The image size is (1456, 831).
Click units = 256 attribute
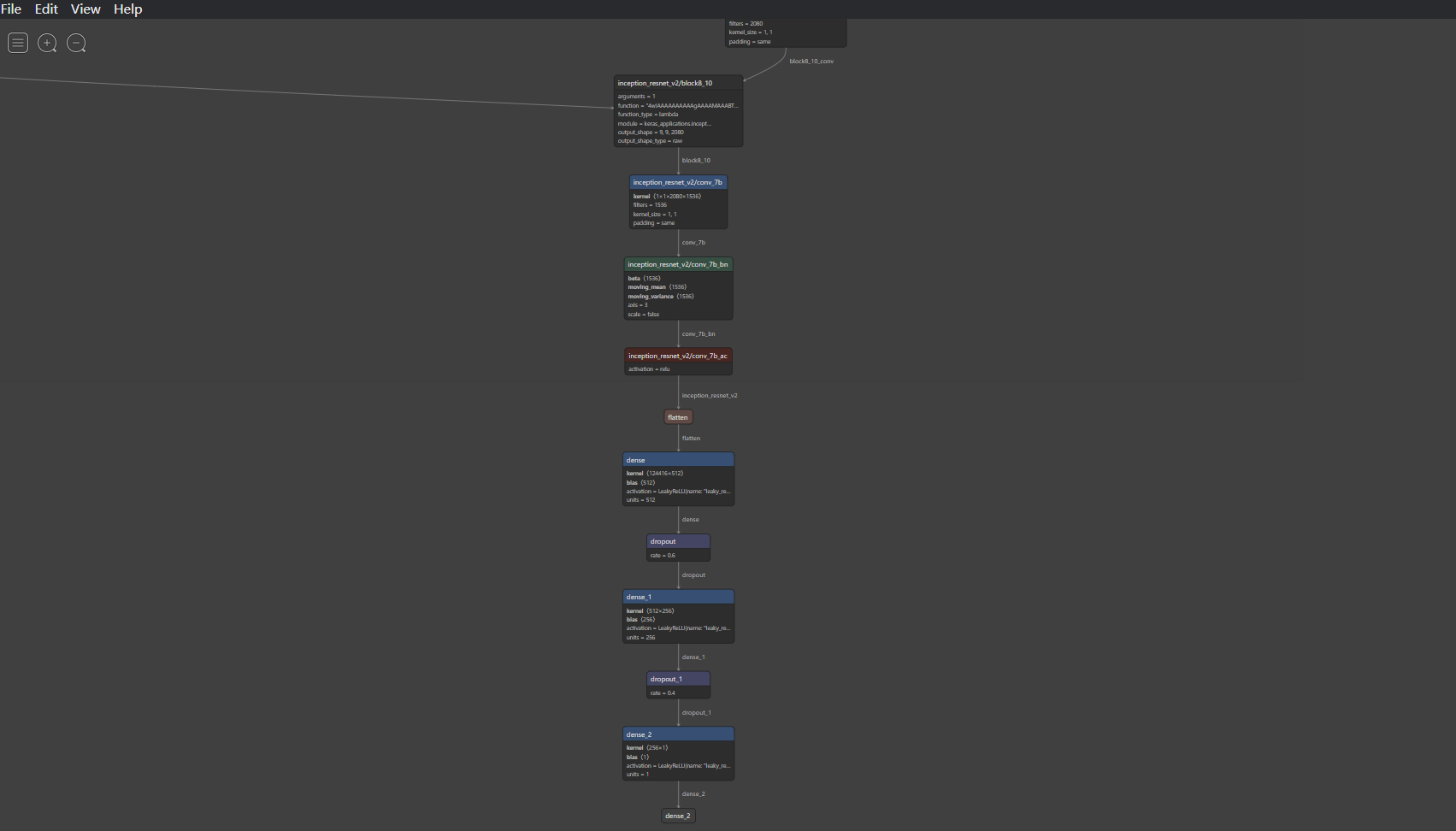640,638
